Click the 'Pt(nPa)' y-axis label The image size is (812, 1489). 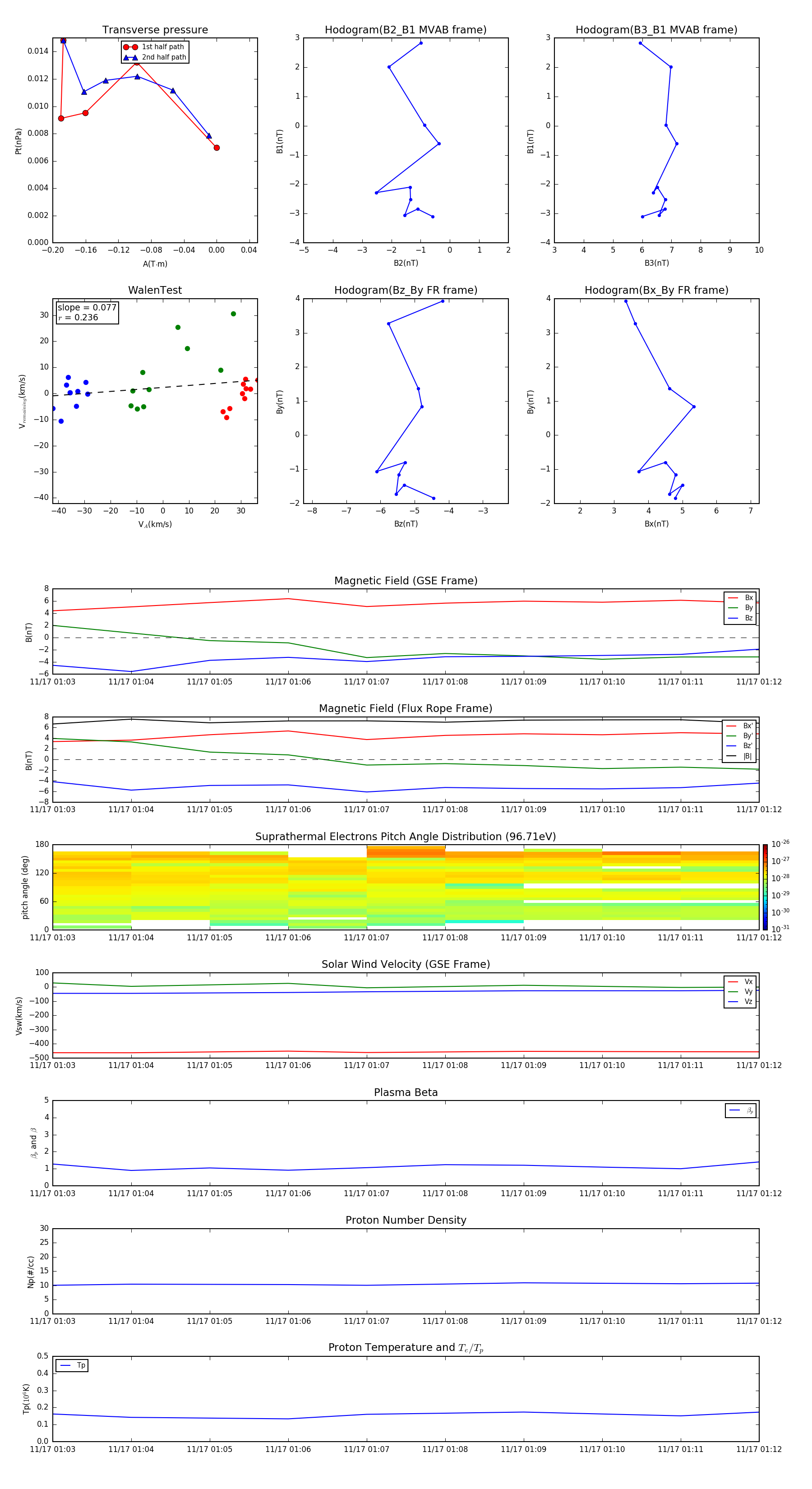tap(18, 140)
